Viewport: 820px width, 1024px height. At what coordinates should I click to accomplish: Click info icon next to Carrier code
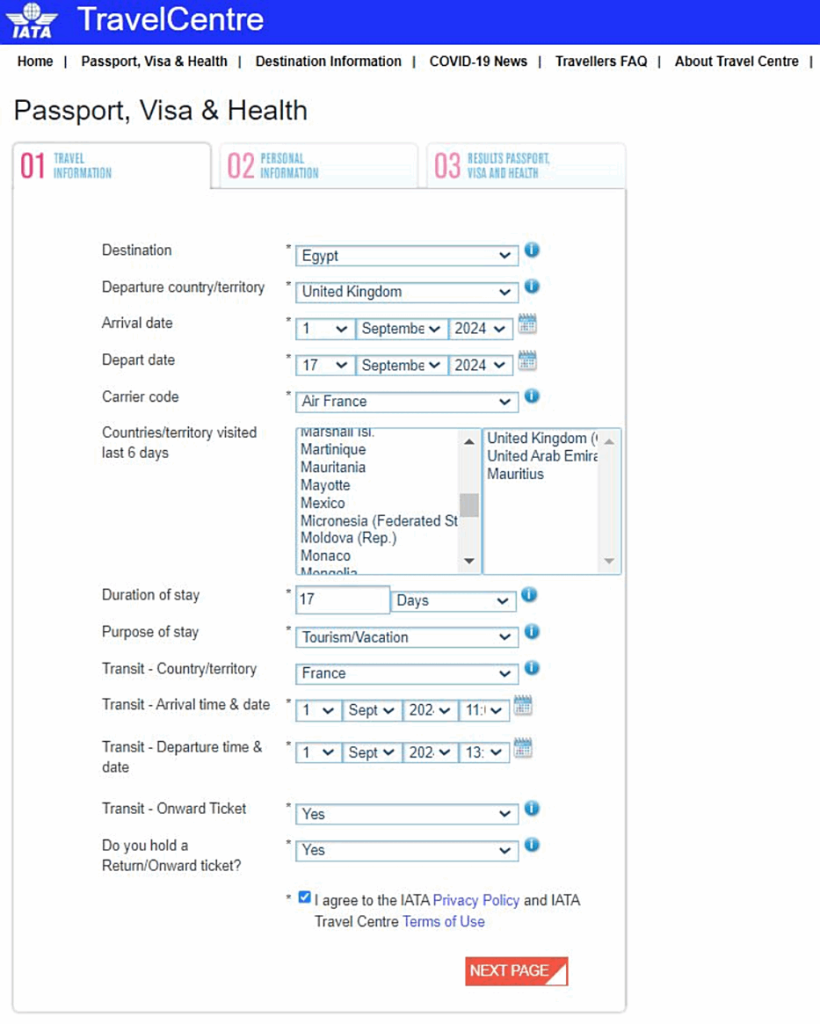click(532, 397)
